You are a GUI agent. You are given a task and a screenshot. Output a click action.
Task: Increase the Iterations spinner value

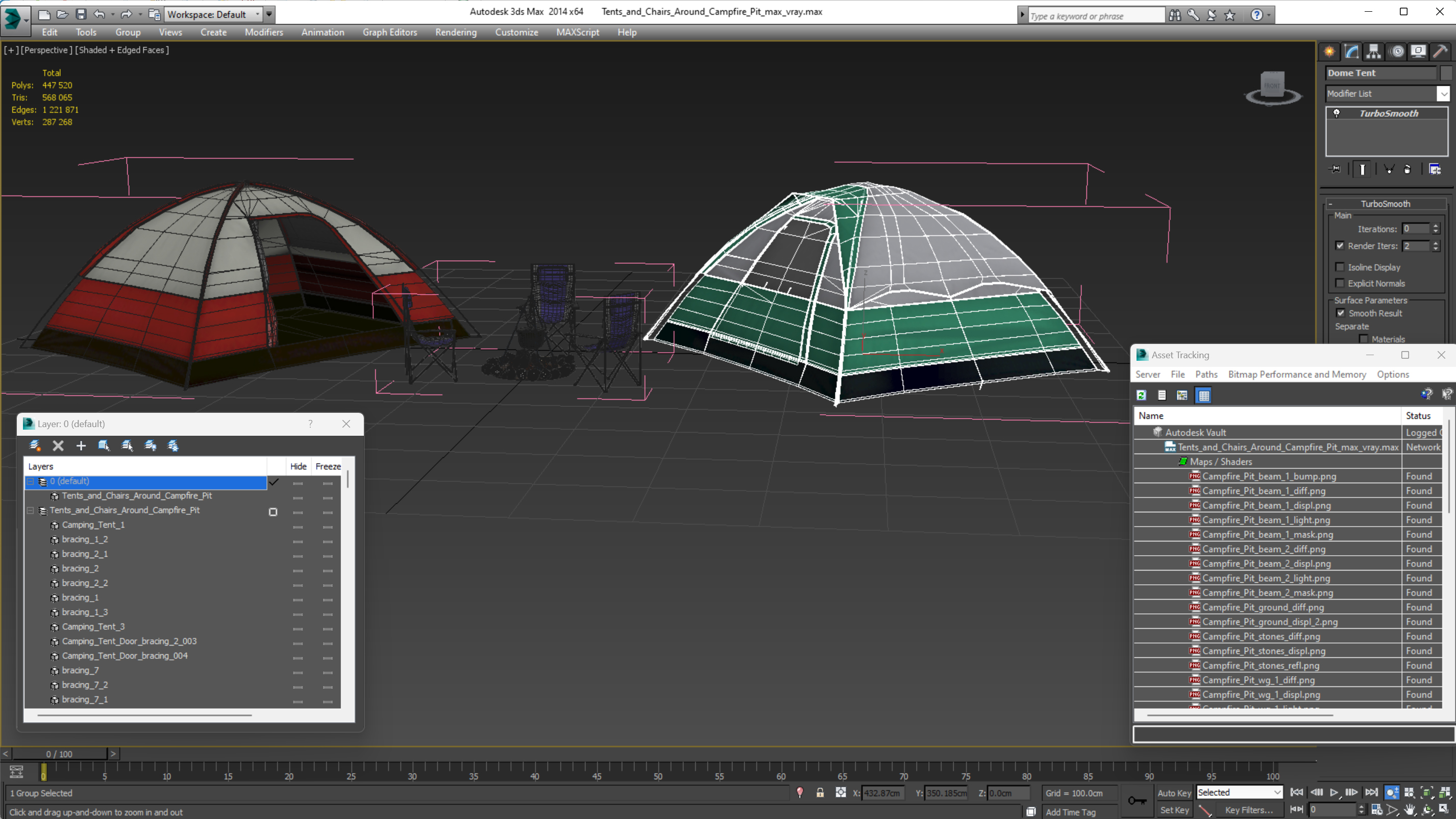[x=1435, y=226]
